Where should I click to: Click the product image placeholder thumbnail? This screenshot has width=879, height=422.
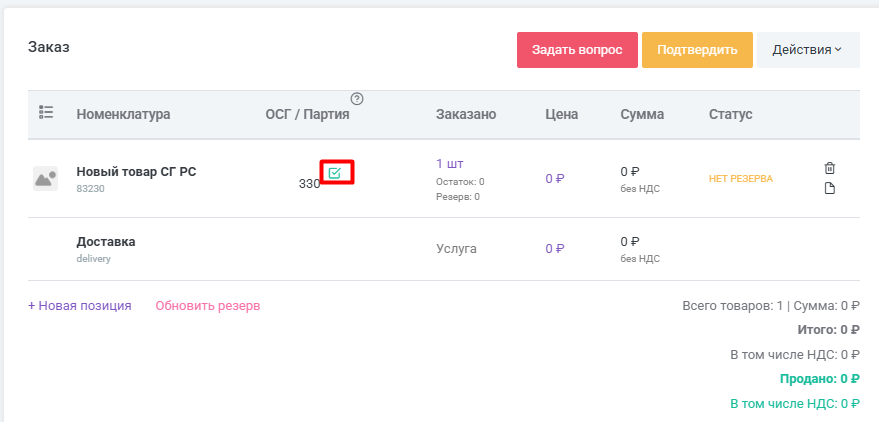click(x=45, y=179)
